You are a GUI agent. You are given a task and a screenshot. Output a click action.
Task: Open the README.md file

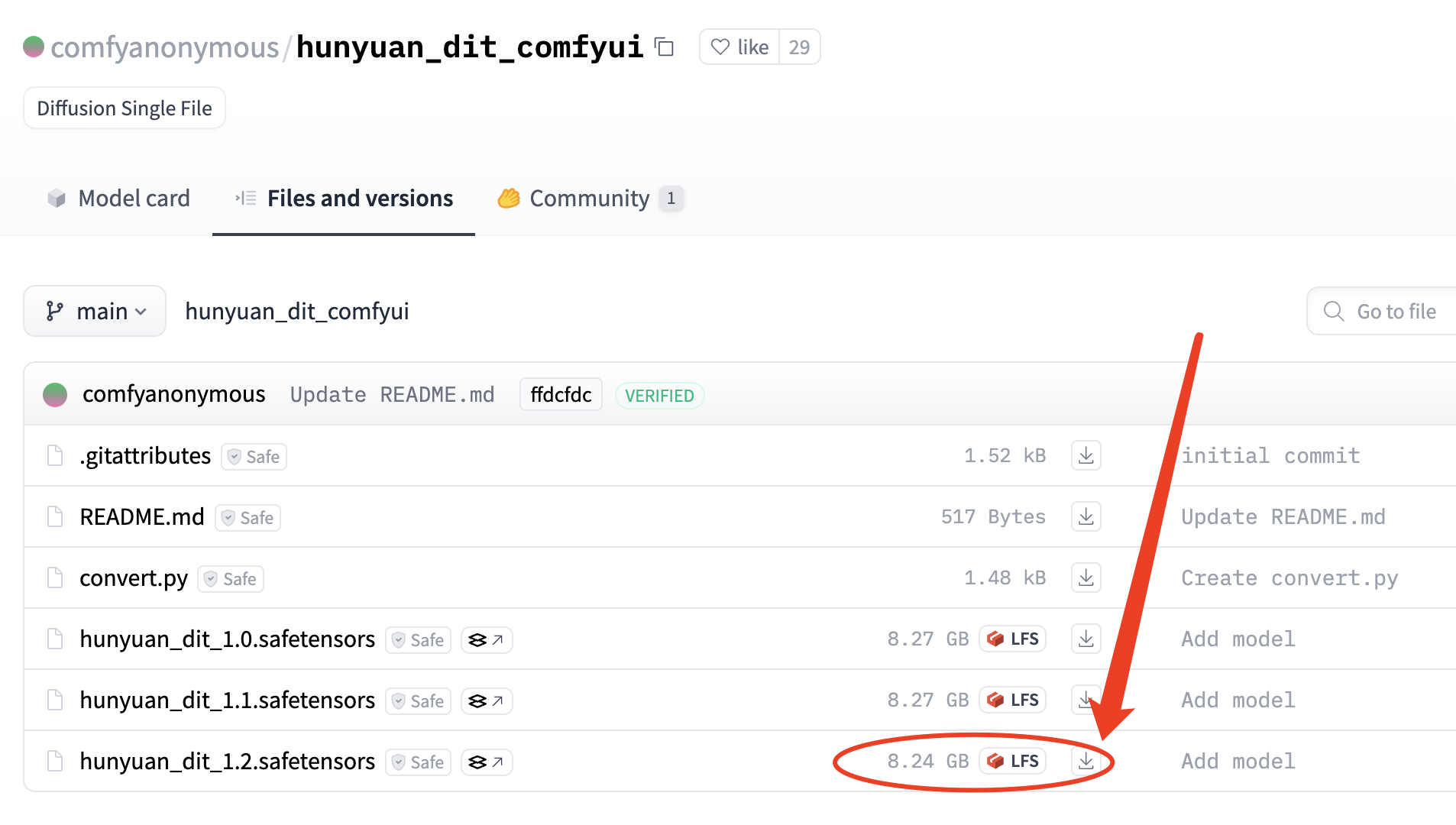point(142,517)
